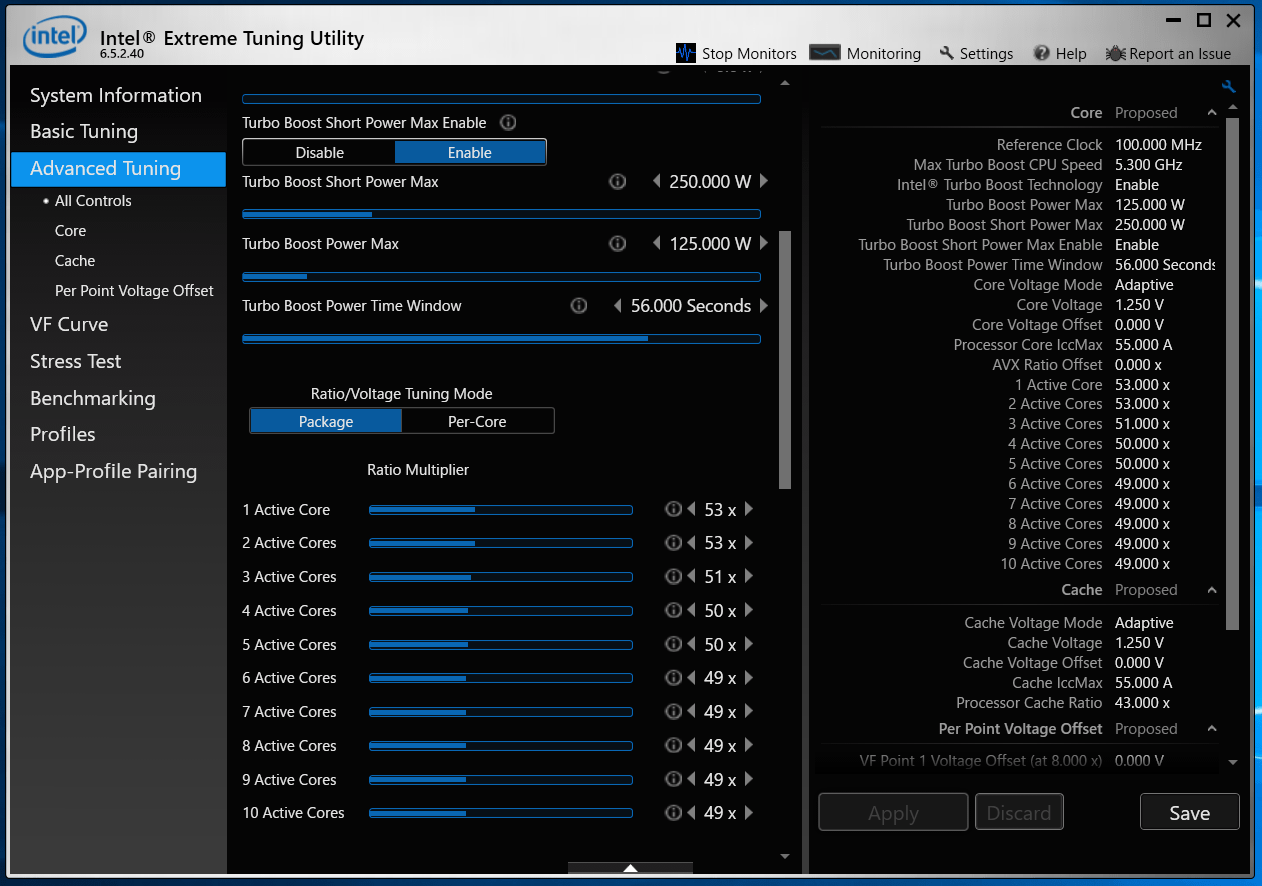Viewport: 1262px width, 886px height.
Task: Decrease 3 Active Cores ratio multiplier
Action: pyautogui.click(x=691, y=577)
